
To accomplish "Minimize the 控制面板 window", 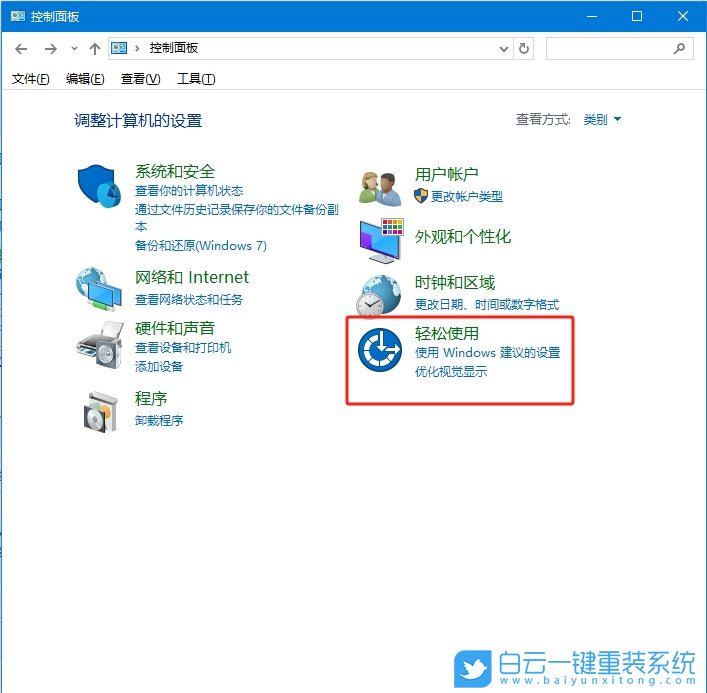I will pyautogui.click(x=592, y=16).
